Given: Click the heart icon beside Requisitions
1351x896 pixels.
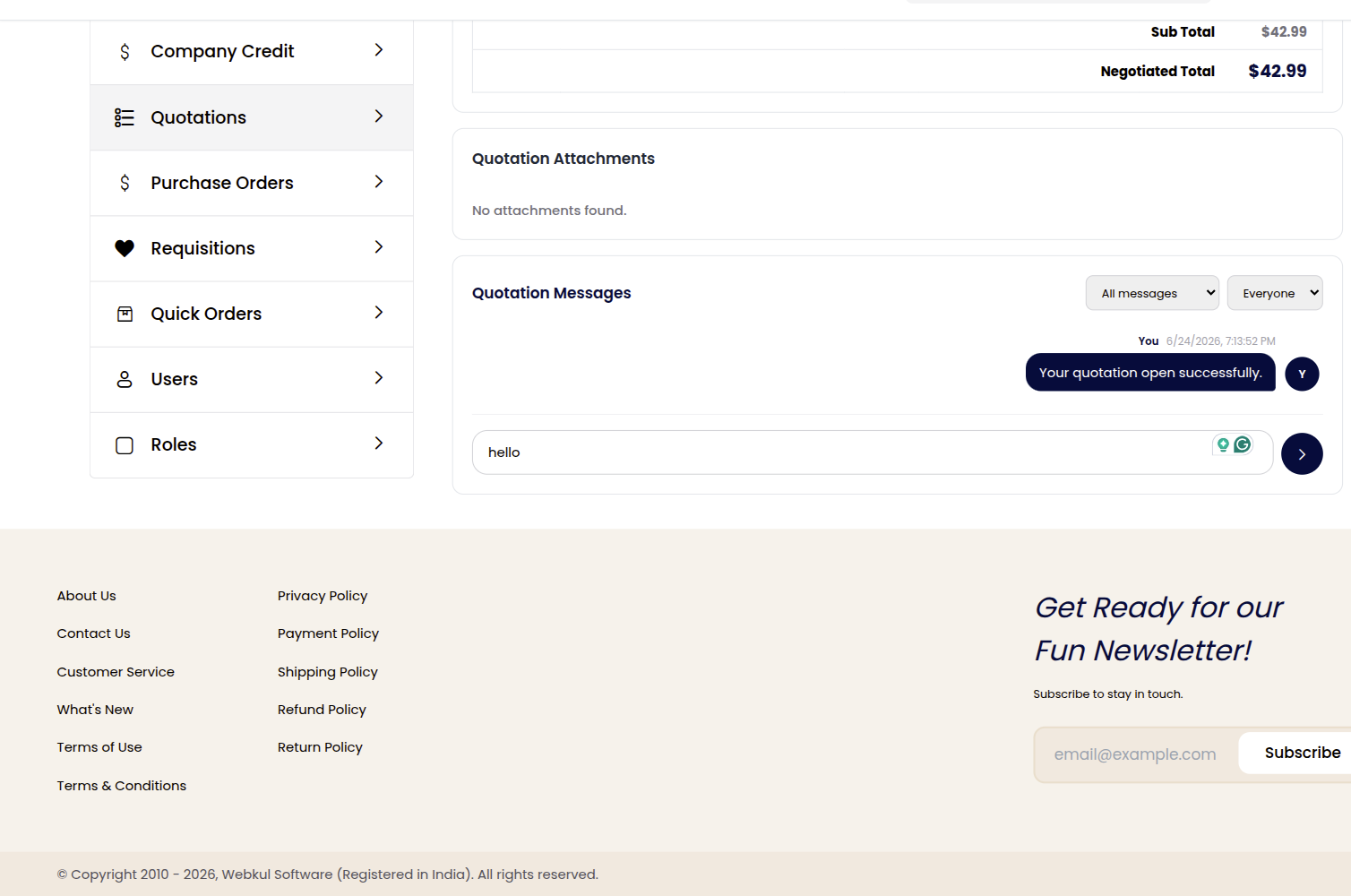Looking at the screenshot, I should click(125, 248).
